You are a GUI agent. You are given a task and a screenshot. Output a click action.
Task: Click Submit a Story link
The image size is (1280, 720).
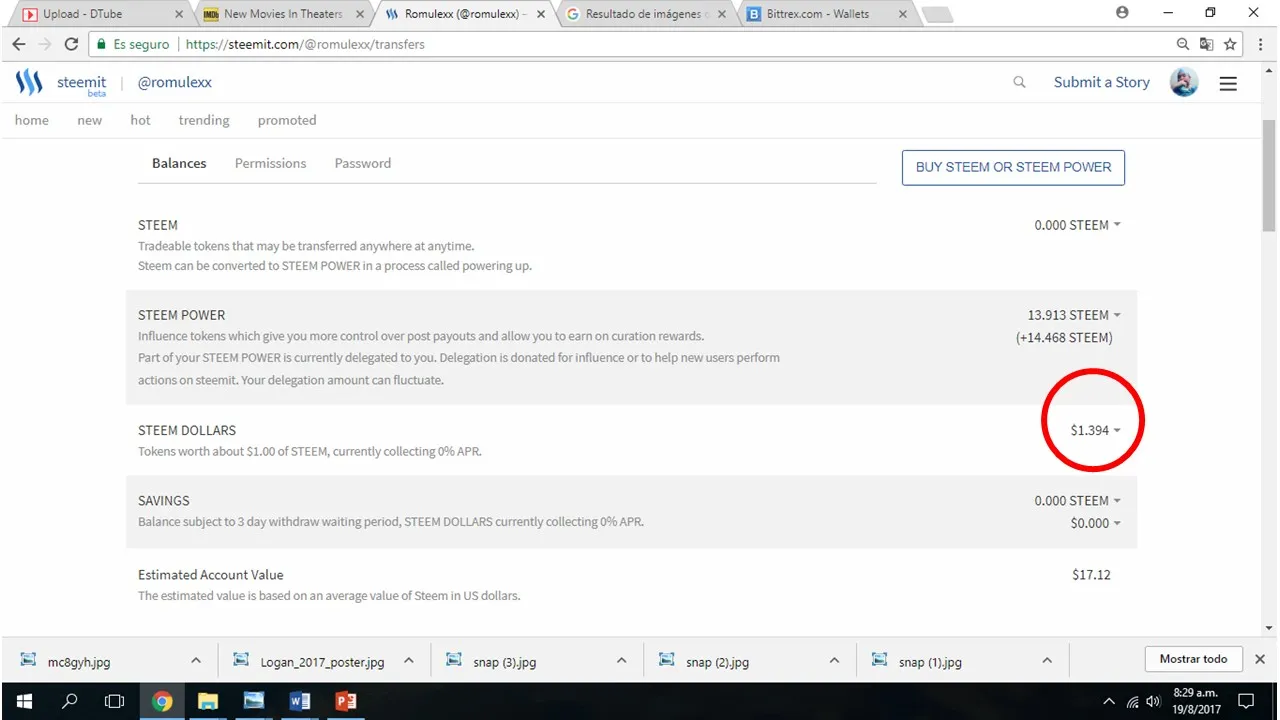click(x=1101, y=82)
